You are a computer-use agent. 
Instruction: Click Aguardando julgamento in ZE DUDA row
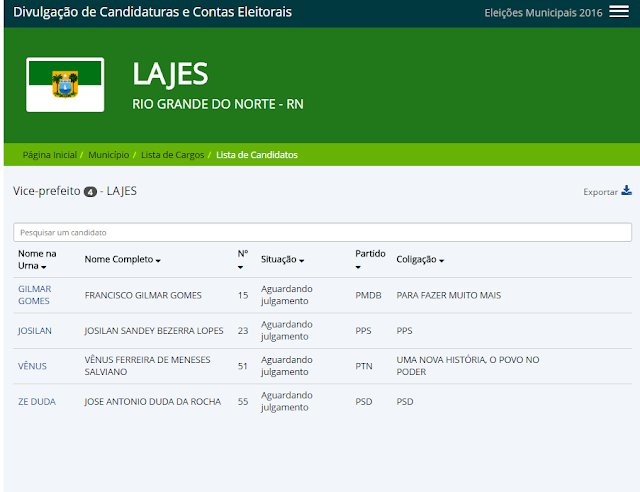(287, 401)
